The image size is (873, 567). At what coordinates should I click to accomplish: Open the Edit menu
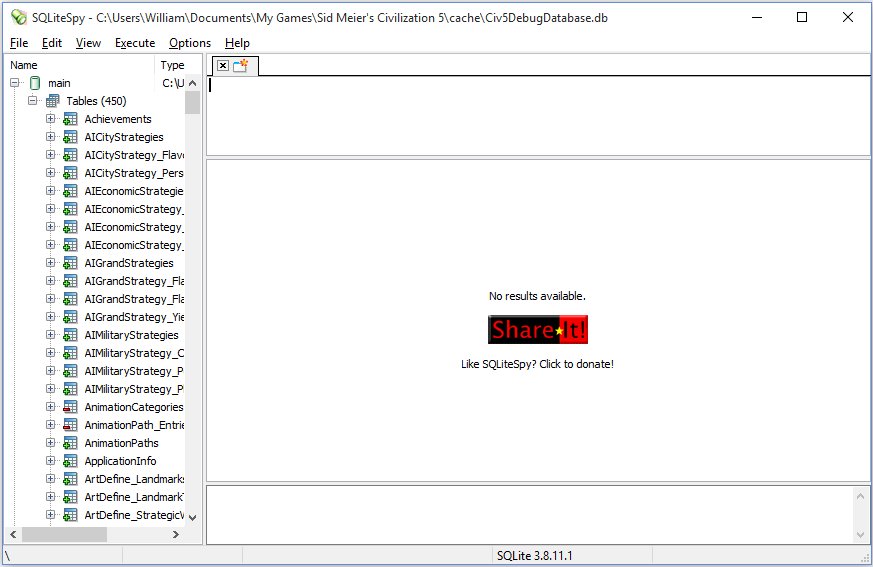tap(52, 43)
